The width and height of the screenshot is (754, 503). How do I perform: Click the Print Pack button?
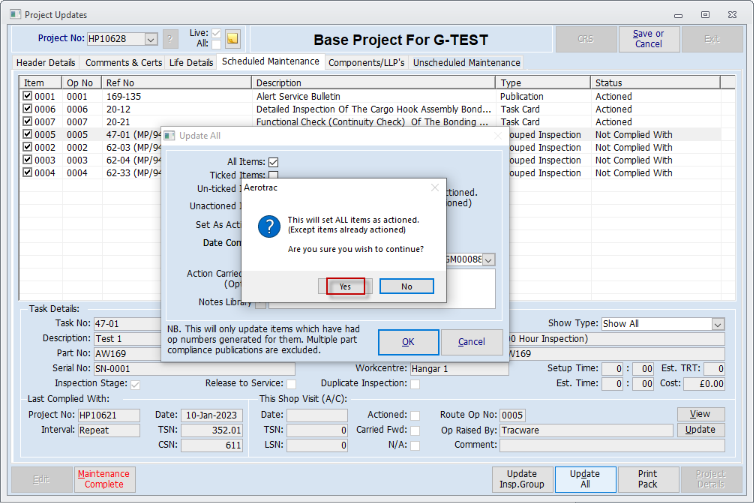pyautogui.click(x=648, y=479)
